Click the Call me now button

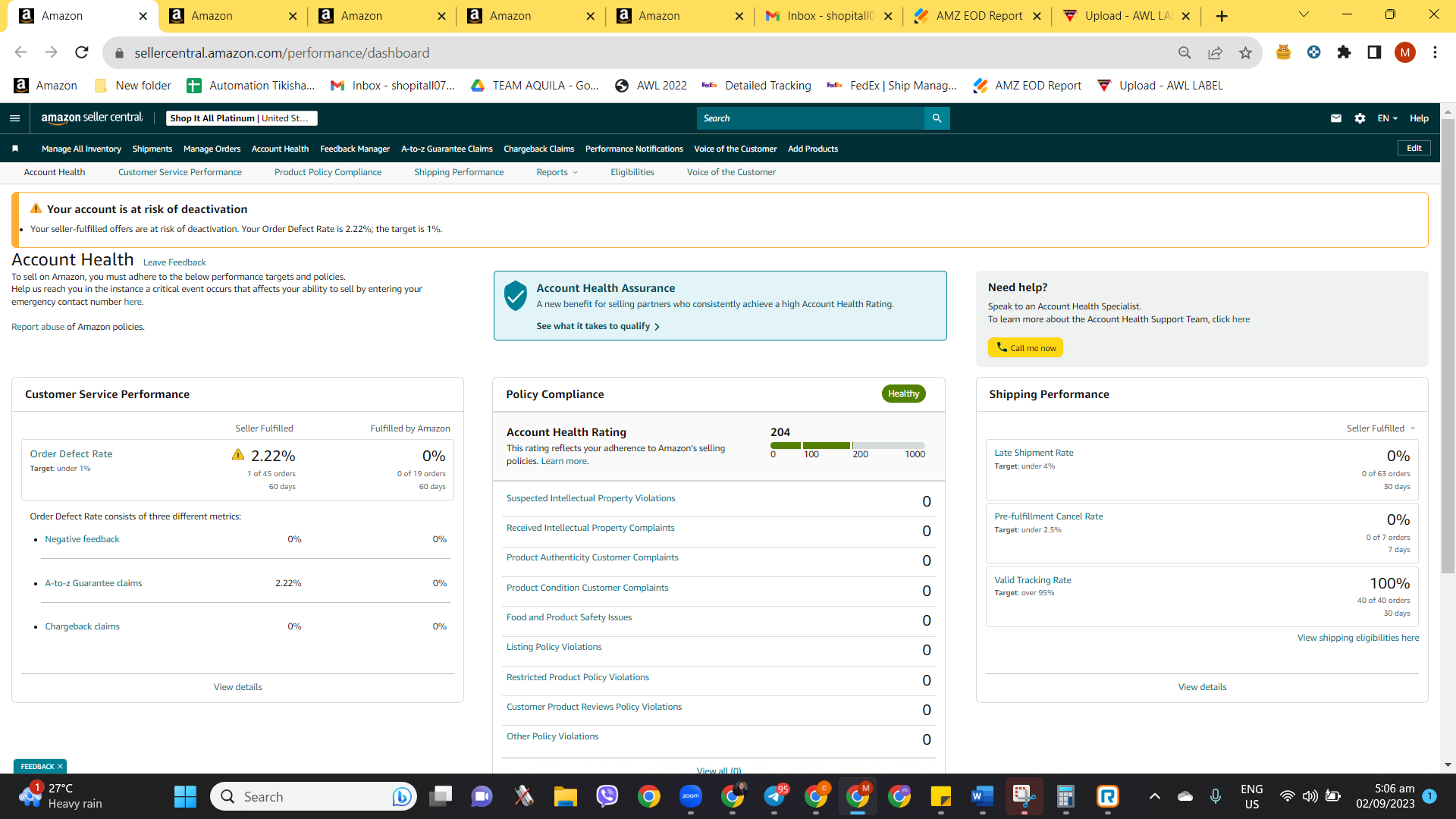pos(1025,348)
